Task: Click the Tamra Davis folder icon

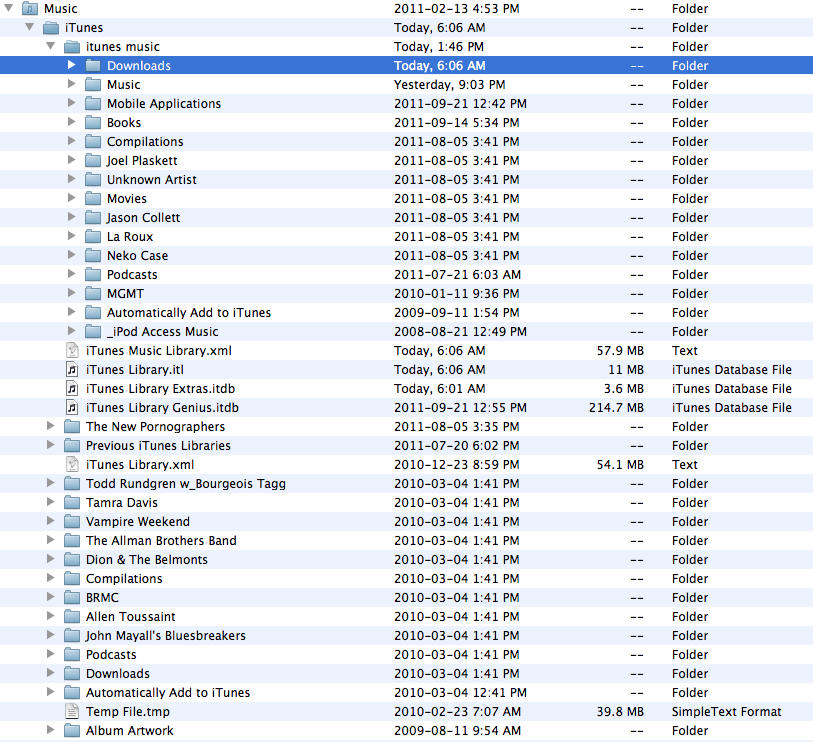Action: 72,502
